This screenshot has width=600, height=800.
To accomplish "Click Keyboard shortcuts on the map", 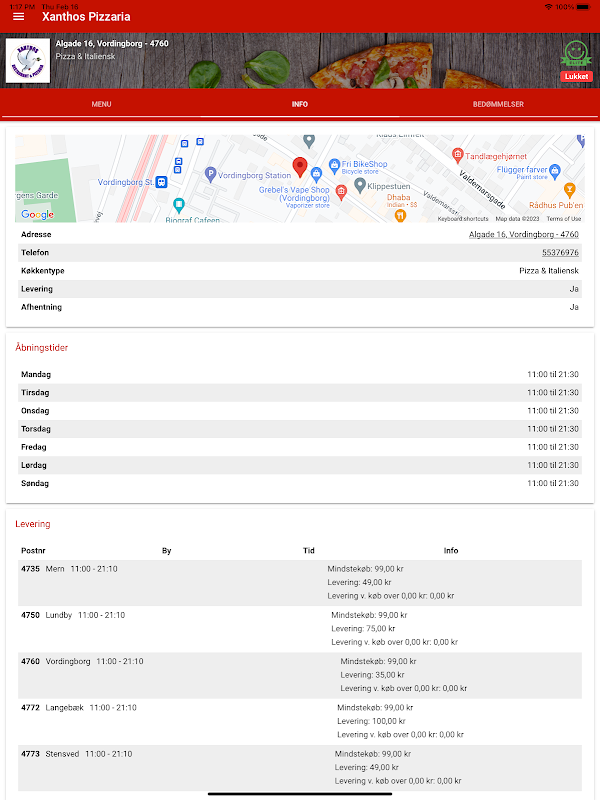I will (463, 219).
